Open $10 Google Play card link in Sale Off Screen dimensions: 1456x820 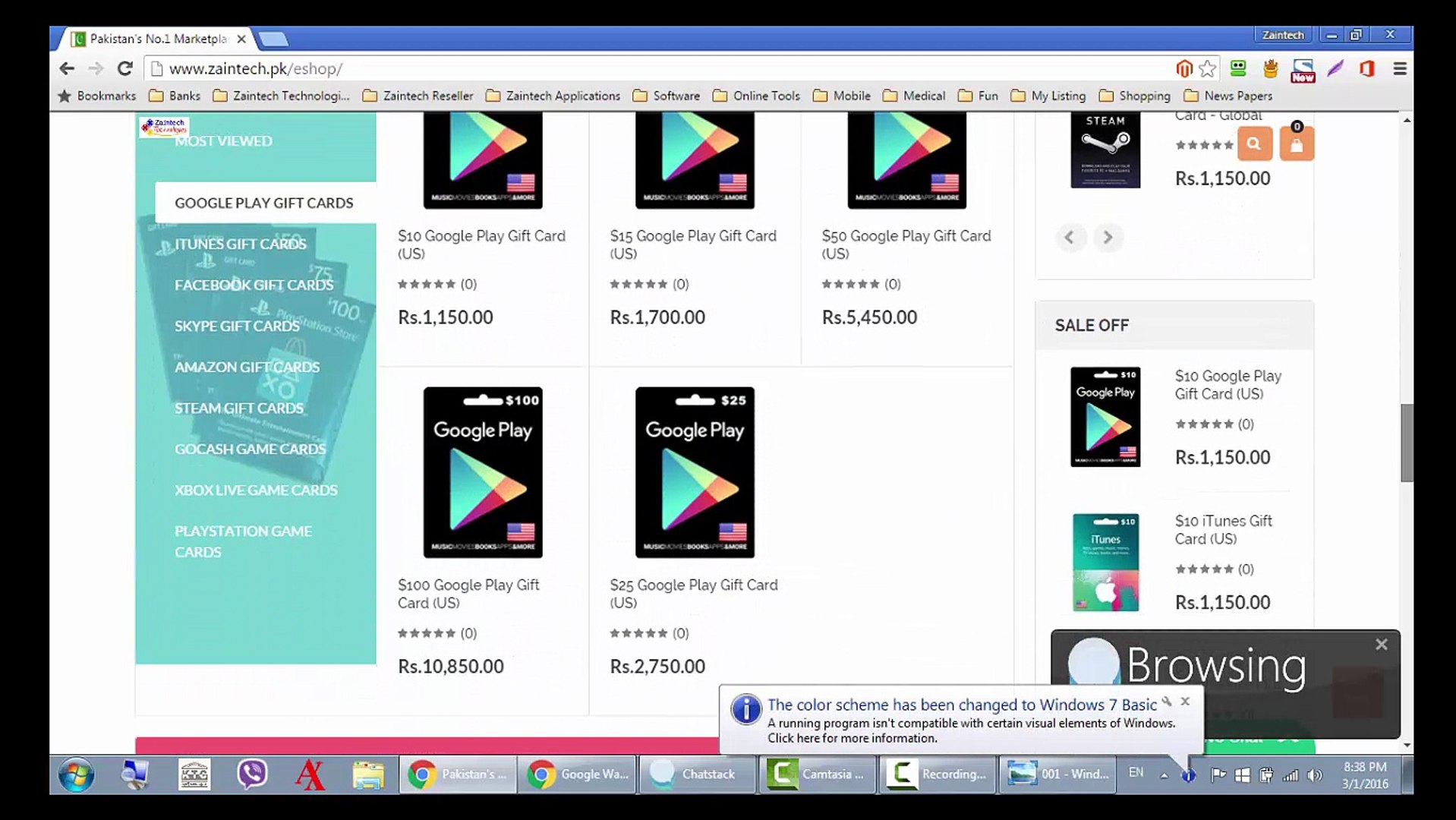[x=1228, y=385]
